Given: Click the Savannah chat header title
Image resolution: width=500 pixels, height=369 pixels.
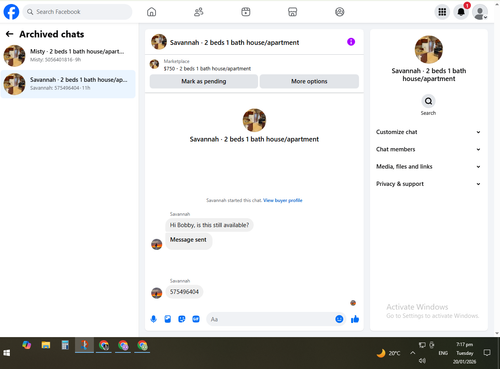Looking at the screenshot, I should tap(234, 43).
